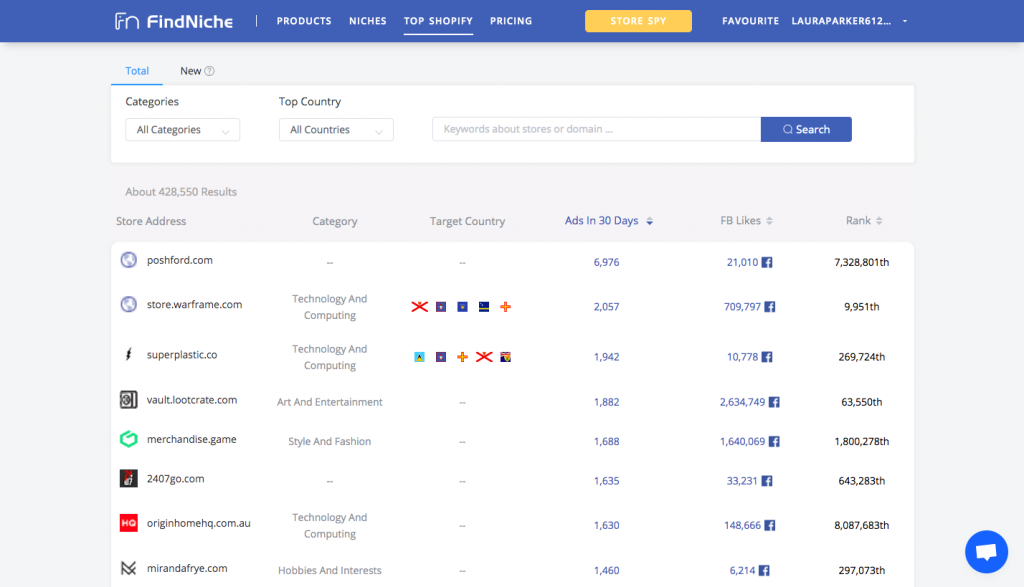Open the All Categories dropdown
Viewport: 1024px width, 587px height.
pos(182,130)
